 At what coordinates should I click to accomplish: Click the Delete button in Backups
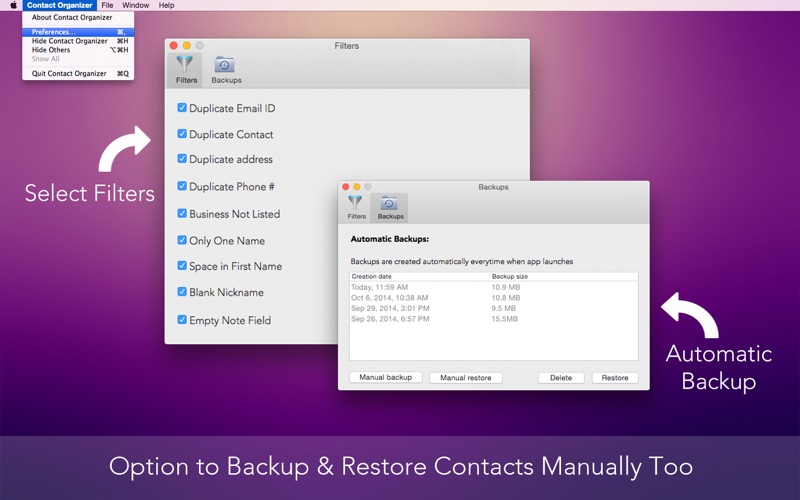click(x=561, y=378)
